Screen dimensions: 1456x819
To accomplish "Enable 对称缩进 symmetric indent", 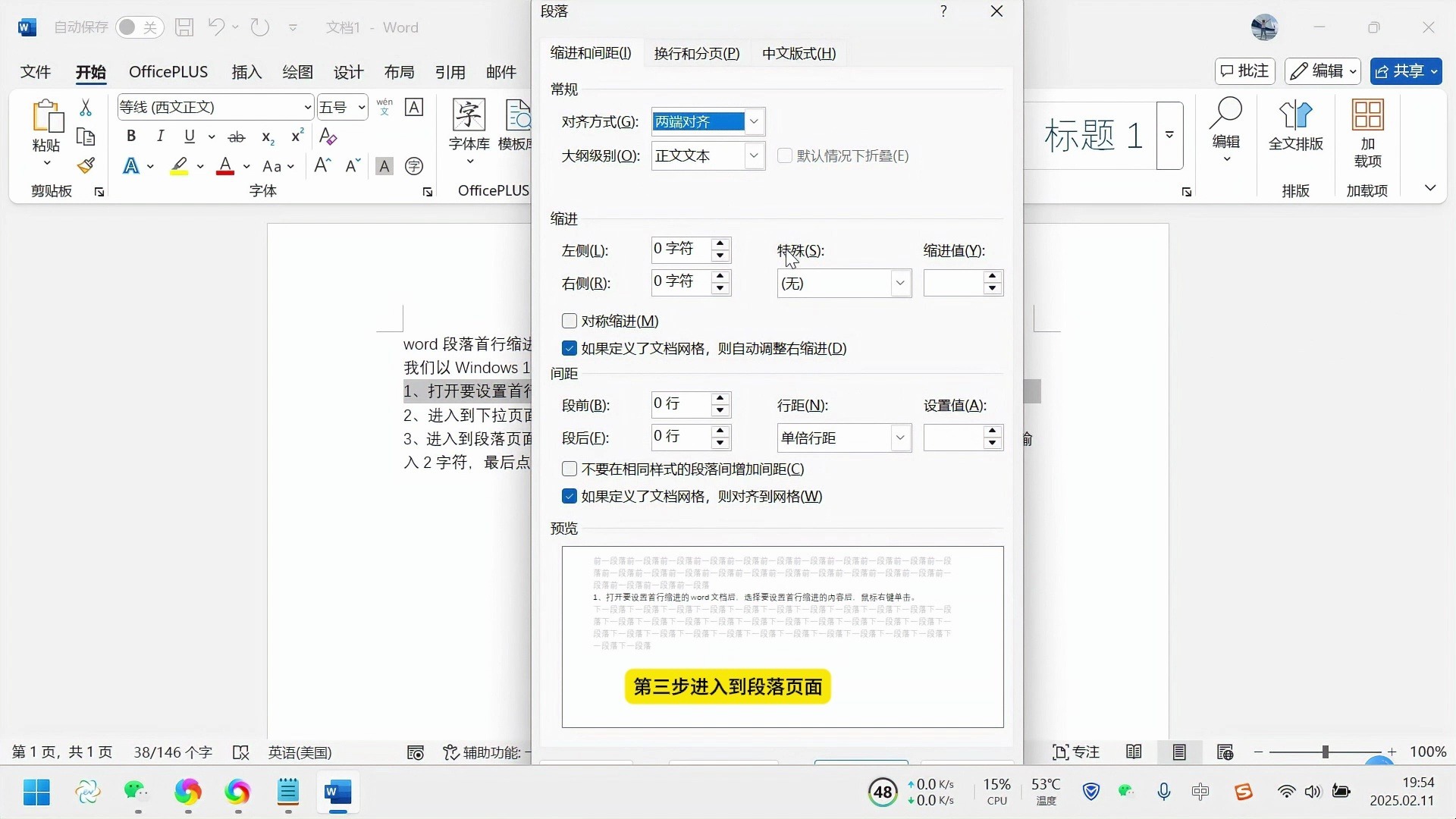I will [570, 320].
